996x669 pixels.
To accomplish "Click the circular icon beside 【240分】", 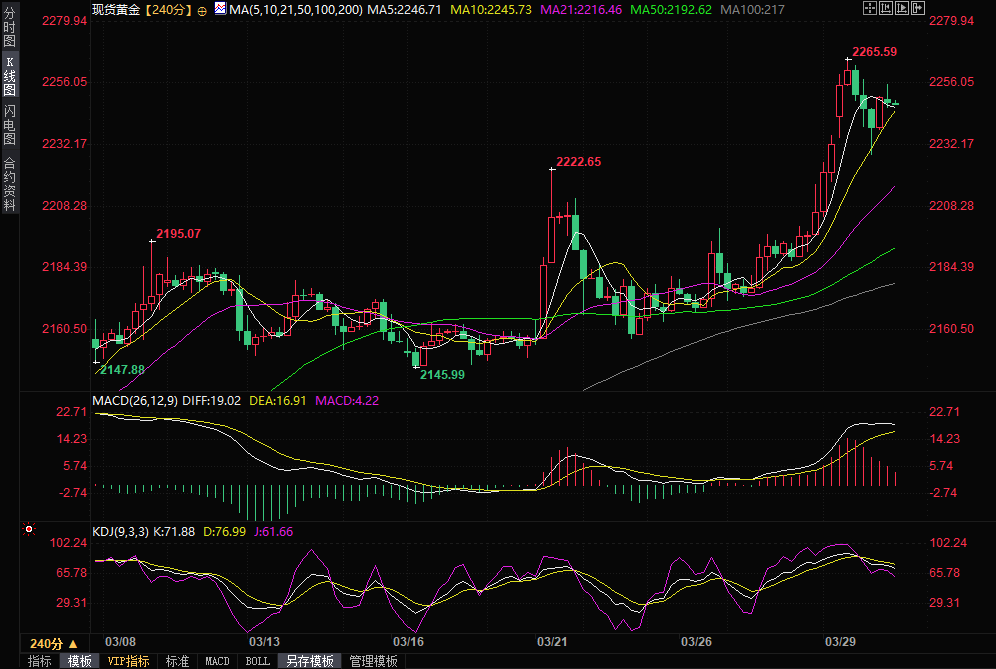I will [x=203, y=10].
